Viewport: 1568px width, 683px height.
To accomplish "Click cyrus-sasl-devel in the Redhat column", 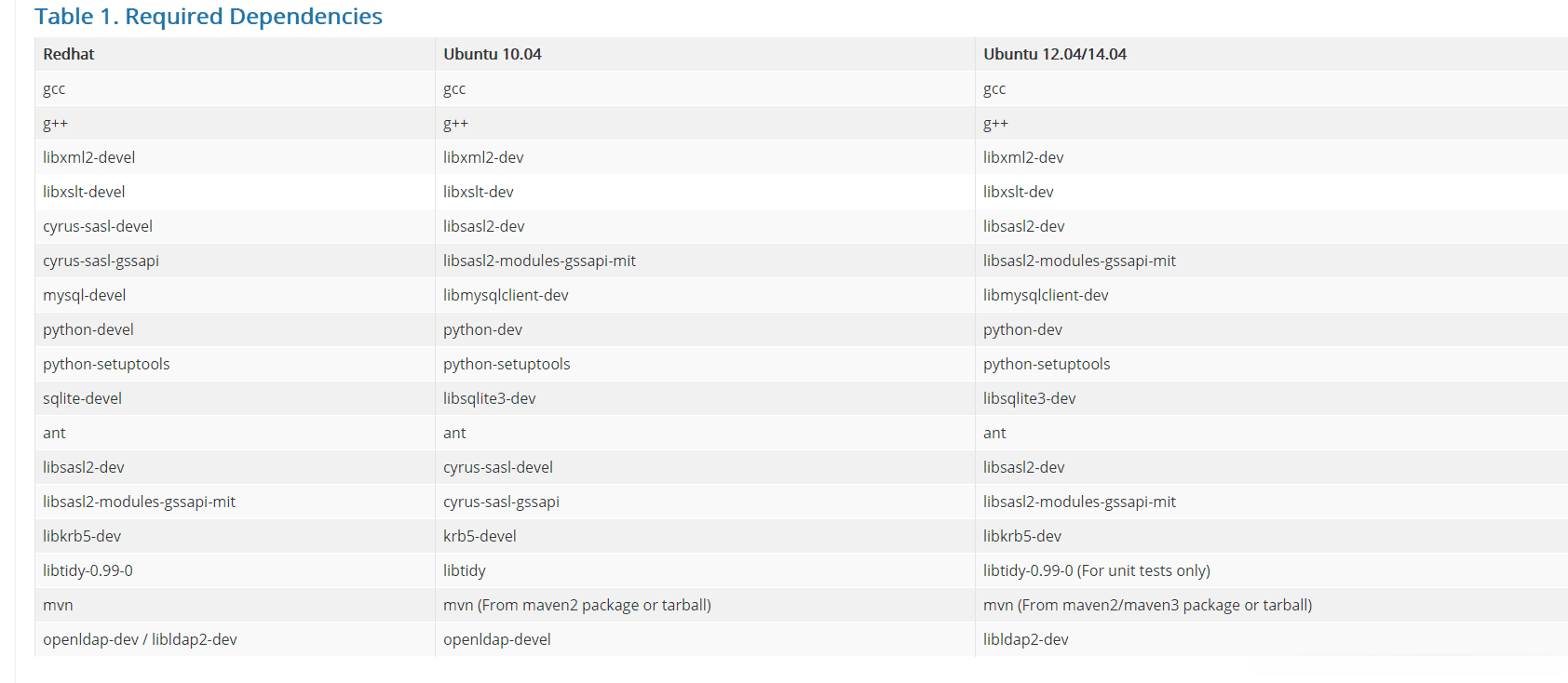I will 98,226.
